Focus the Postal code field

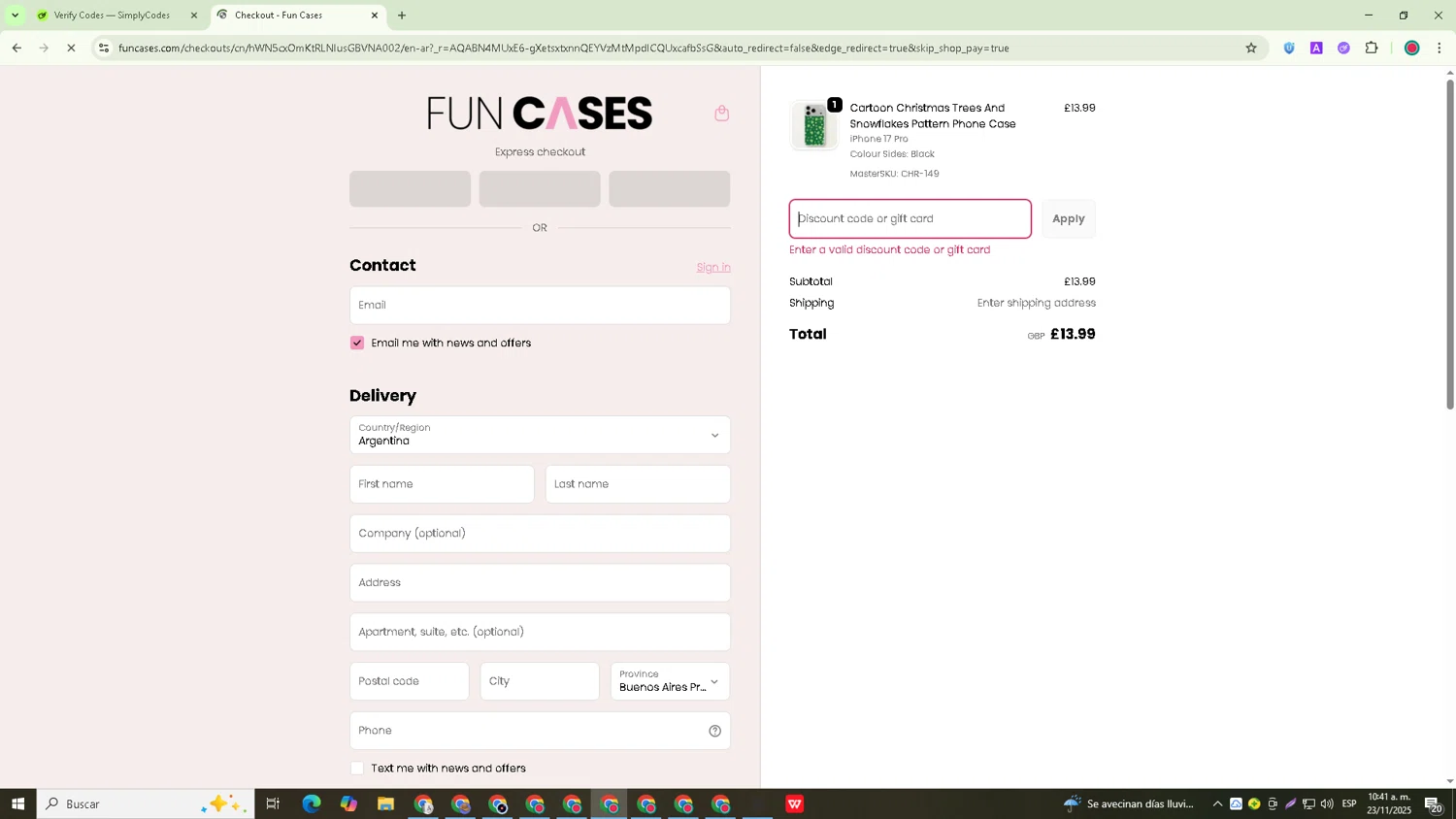(409, 681)
